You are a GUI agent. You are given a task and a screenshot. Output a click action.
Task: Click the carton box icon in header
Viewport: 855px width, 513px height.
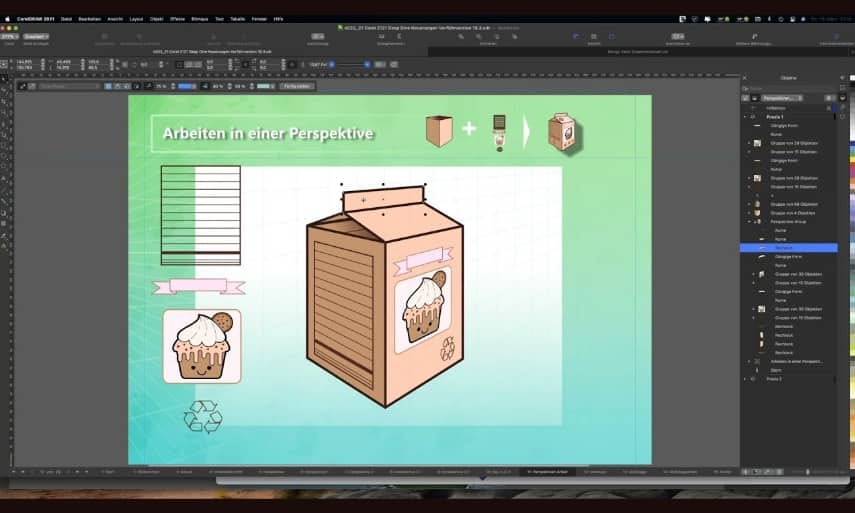(439, 131)
